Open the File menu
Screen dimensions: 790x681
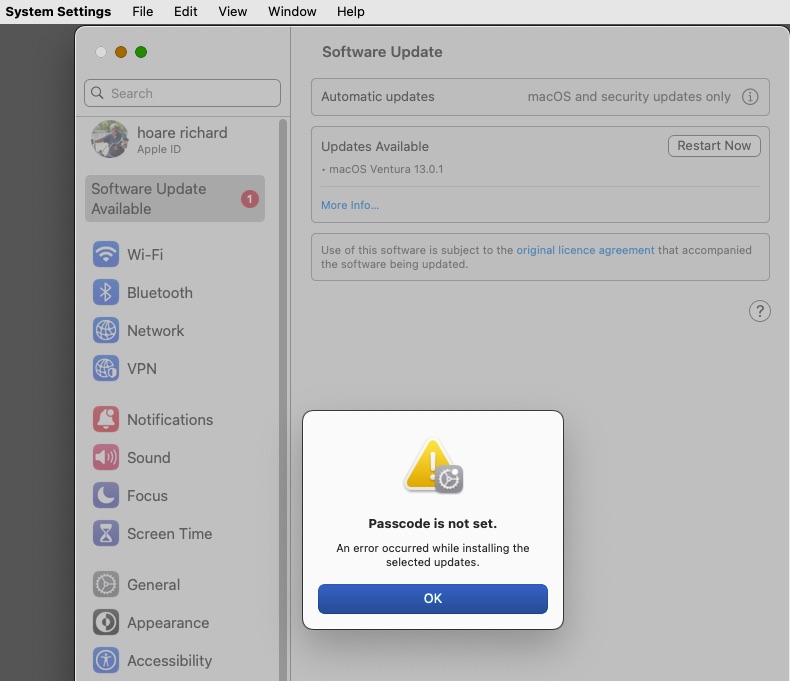pos(143,11)
